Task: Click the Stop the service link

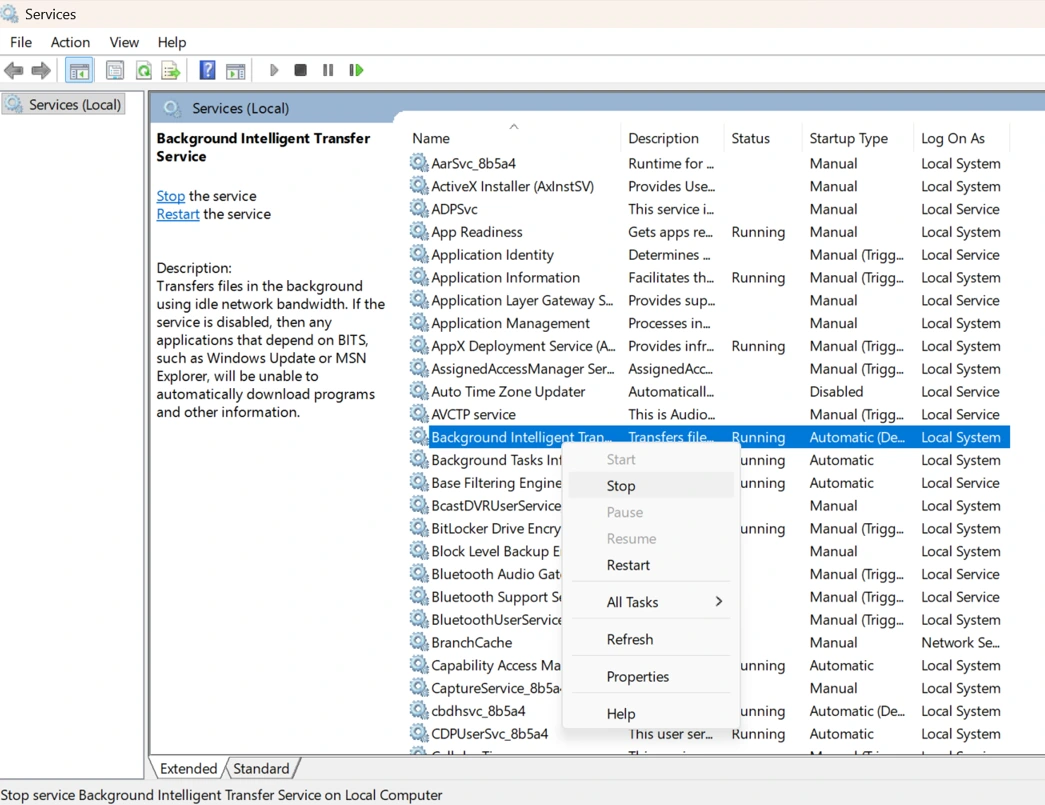Action: 170,195
